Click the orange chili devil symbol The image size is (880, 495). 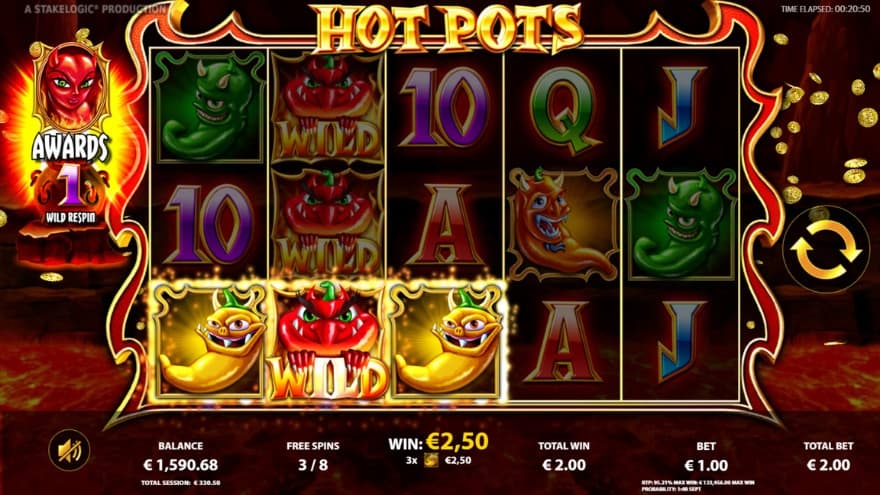click(563, 223)
